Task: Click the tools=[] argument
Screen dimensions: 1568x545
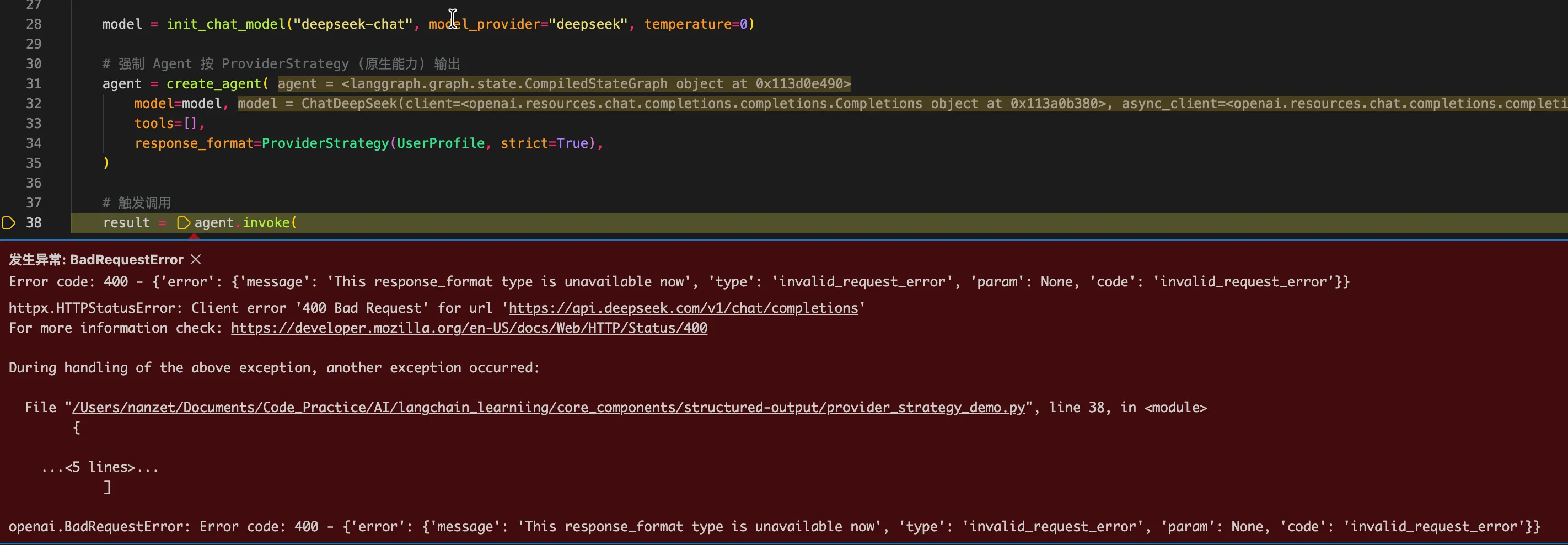Action: click(x=165, y=124)
